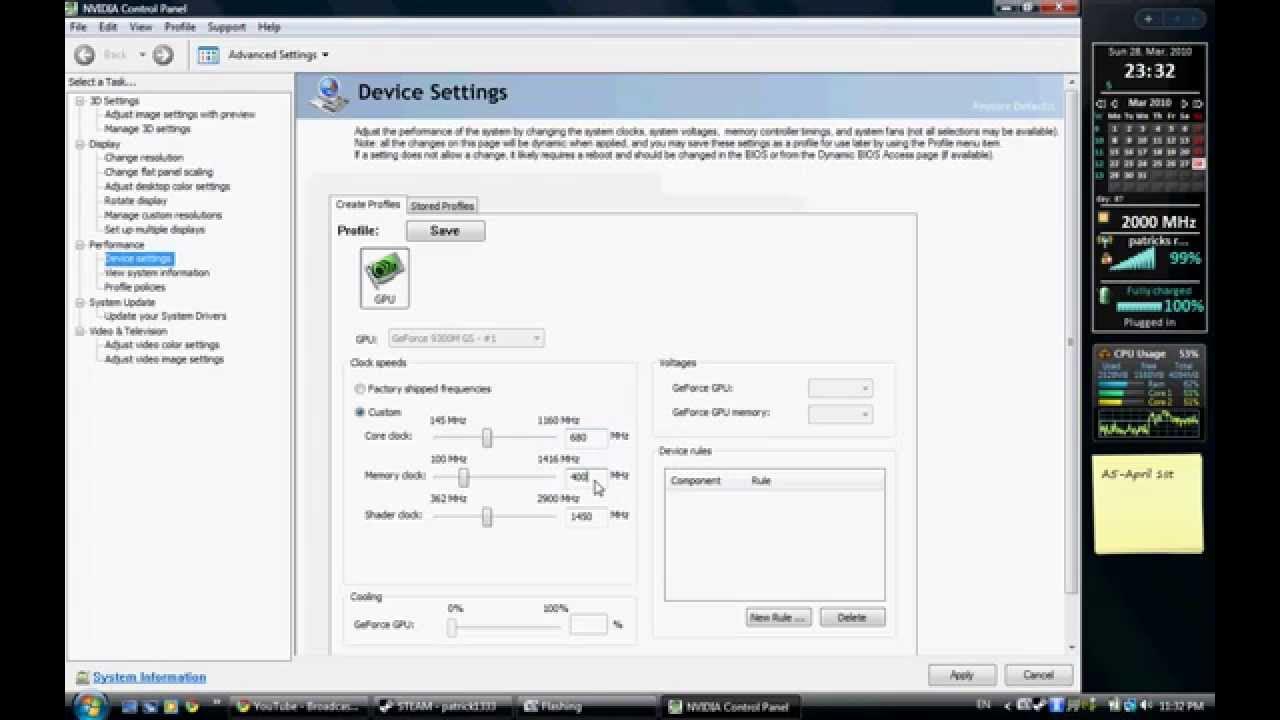Viewport: 1280px width, 720px height.
Task: Click the Save profile button
Action: pyautogui.click(x=445, y=231)
